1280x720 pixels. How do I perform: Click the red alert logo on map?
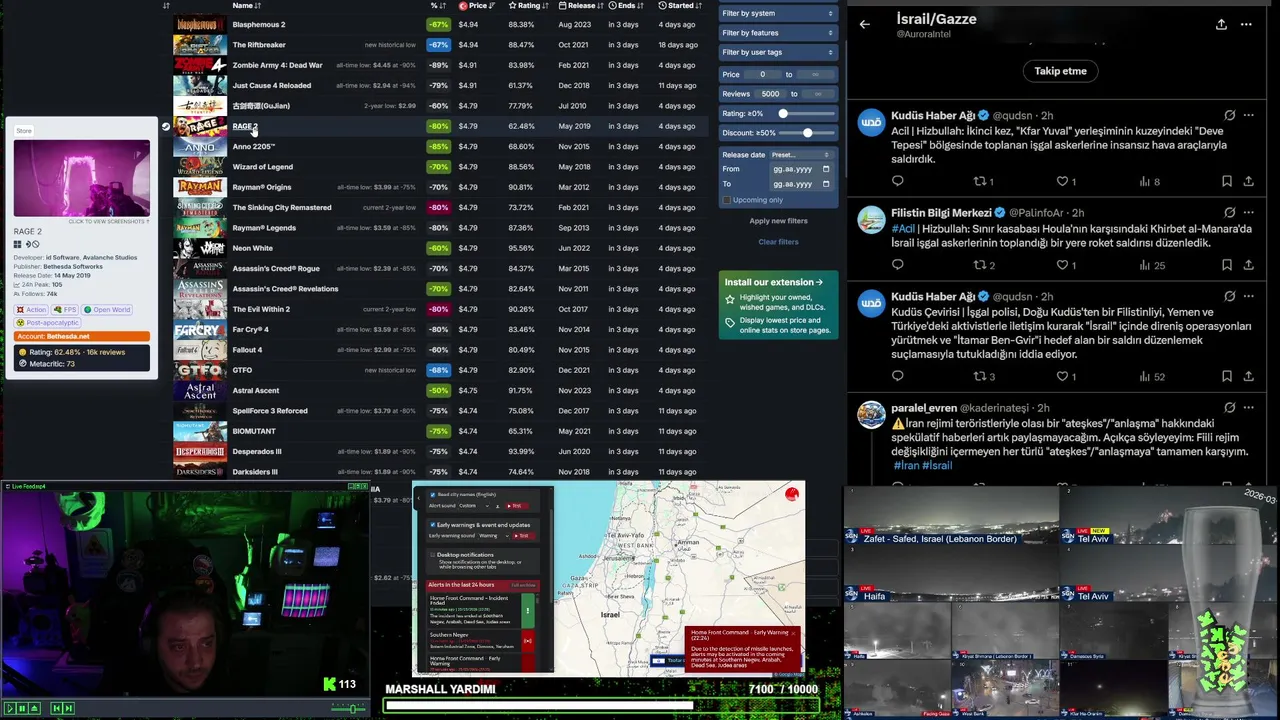click(792, 493)
